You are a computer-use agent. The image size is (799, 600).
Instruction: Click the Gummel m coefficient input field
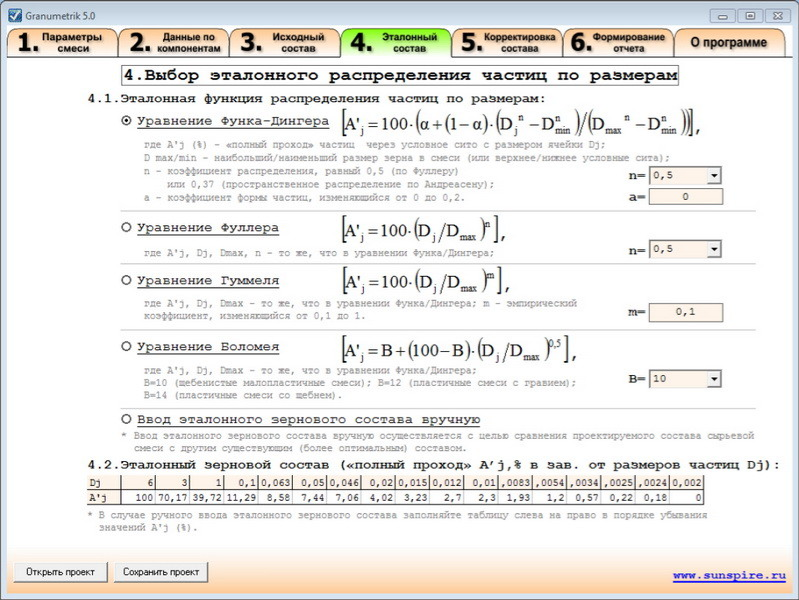click(685, 313)
